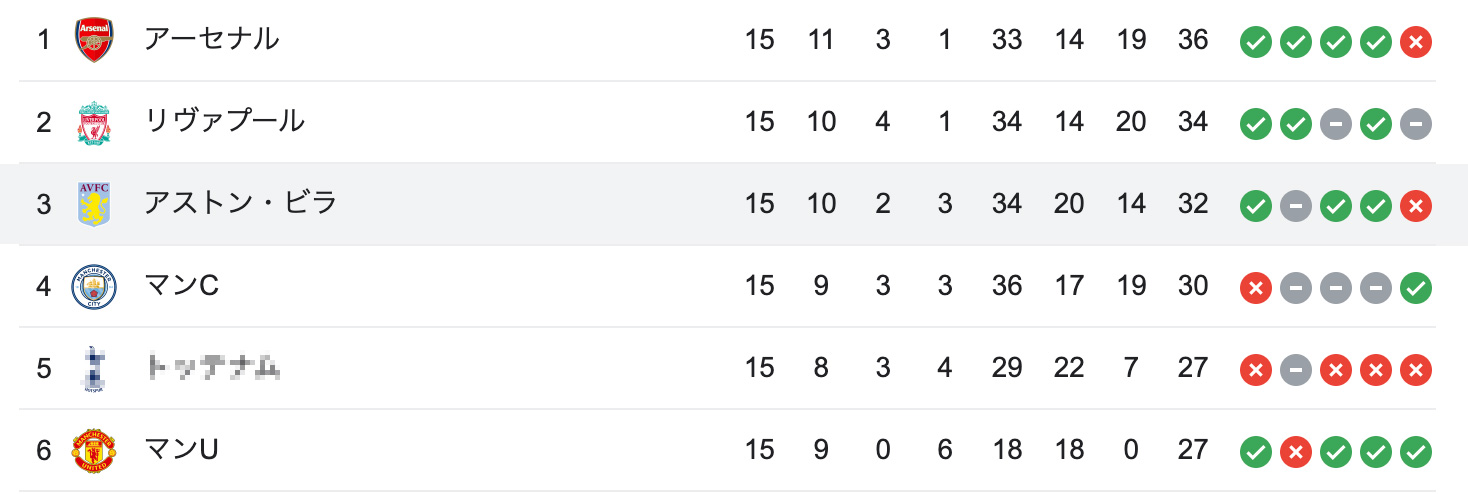Click Arsenal's red loss icon in form
The height and width of the screenshot is (494, 1468).
pos(1415,42)
